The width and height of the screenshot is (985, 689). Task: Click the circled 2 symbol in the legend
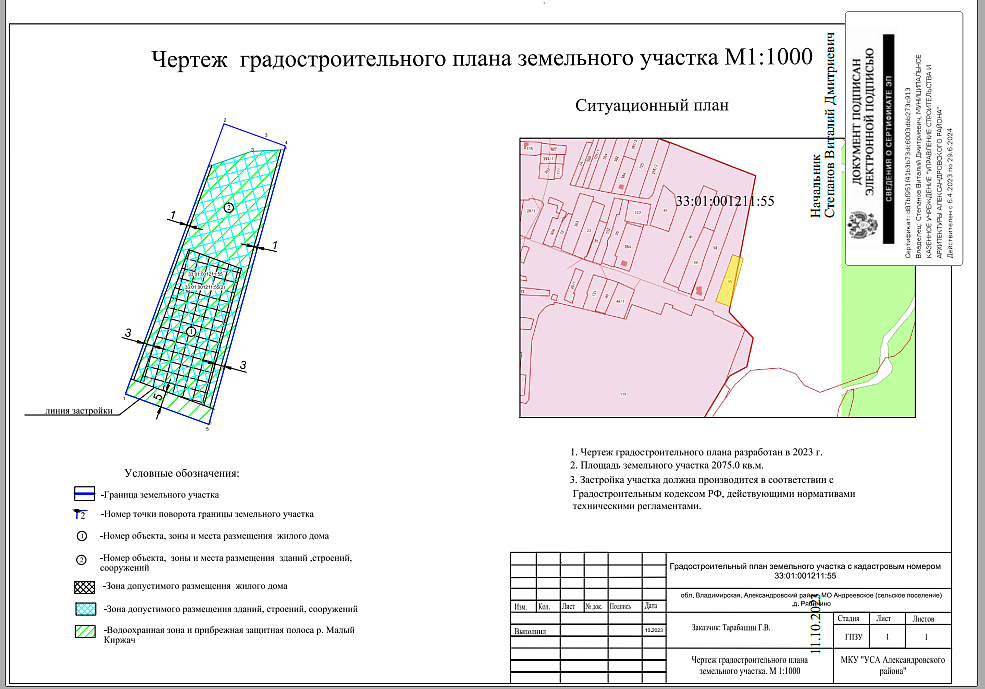(81, 560)
